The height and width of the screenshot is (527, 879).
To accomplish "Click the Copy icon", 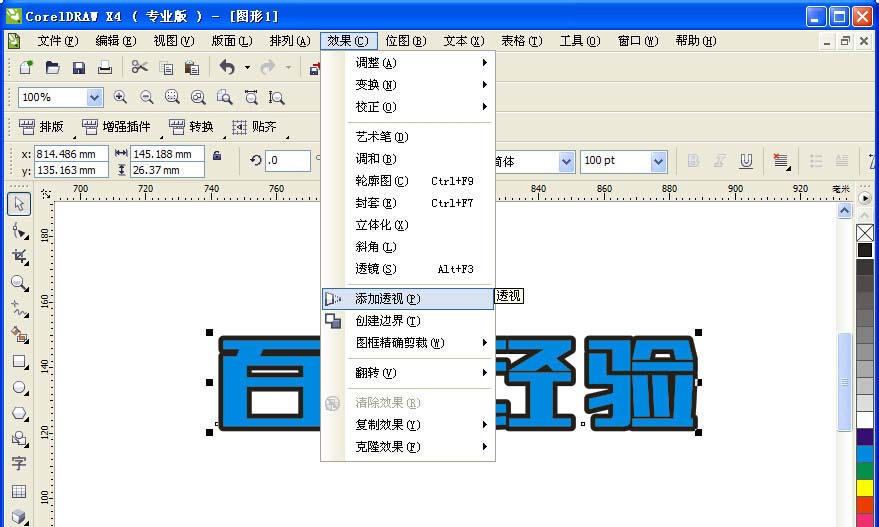I will (166, 68).
